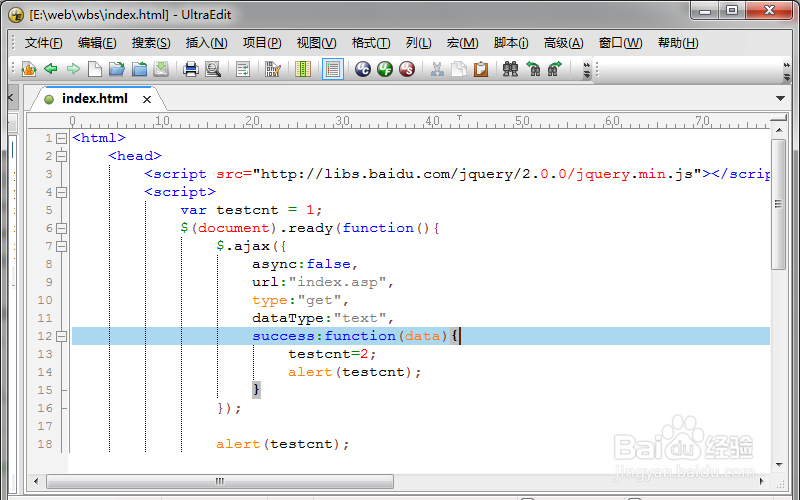This screenshot has width=800, height=500.
Task: Collapse the fold at line 6
Action: pos(61,228)
